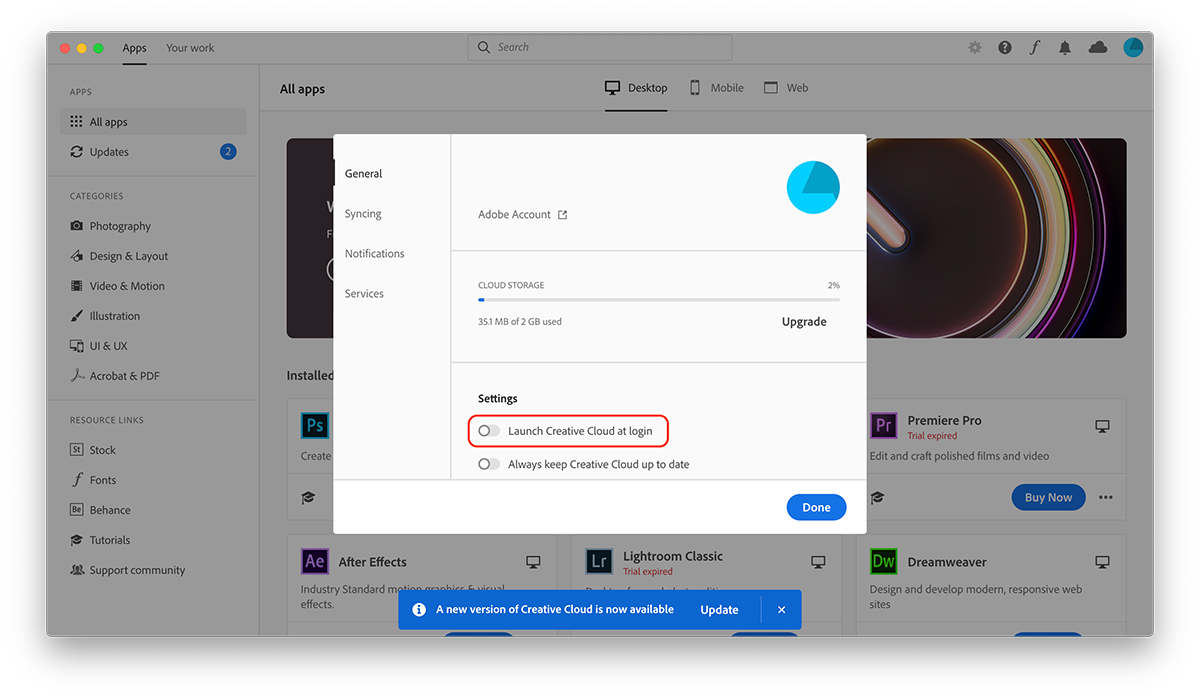Toggle Always keep Creative Cloud up to date

489,464
